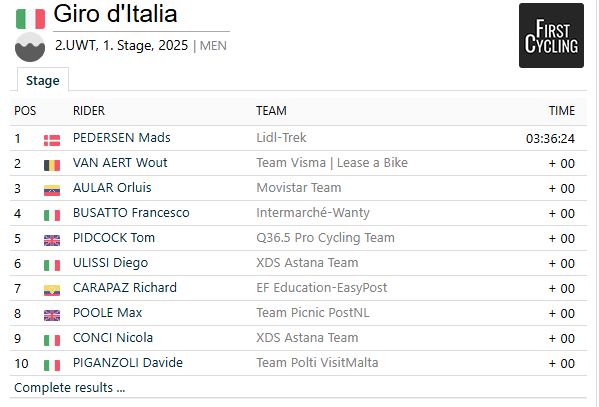Open rider VAN AERT Wout
The image size is (599, 407).
tap(120, 162)
